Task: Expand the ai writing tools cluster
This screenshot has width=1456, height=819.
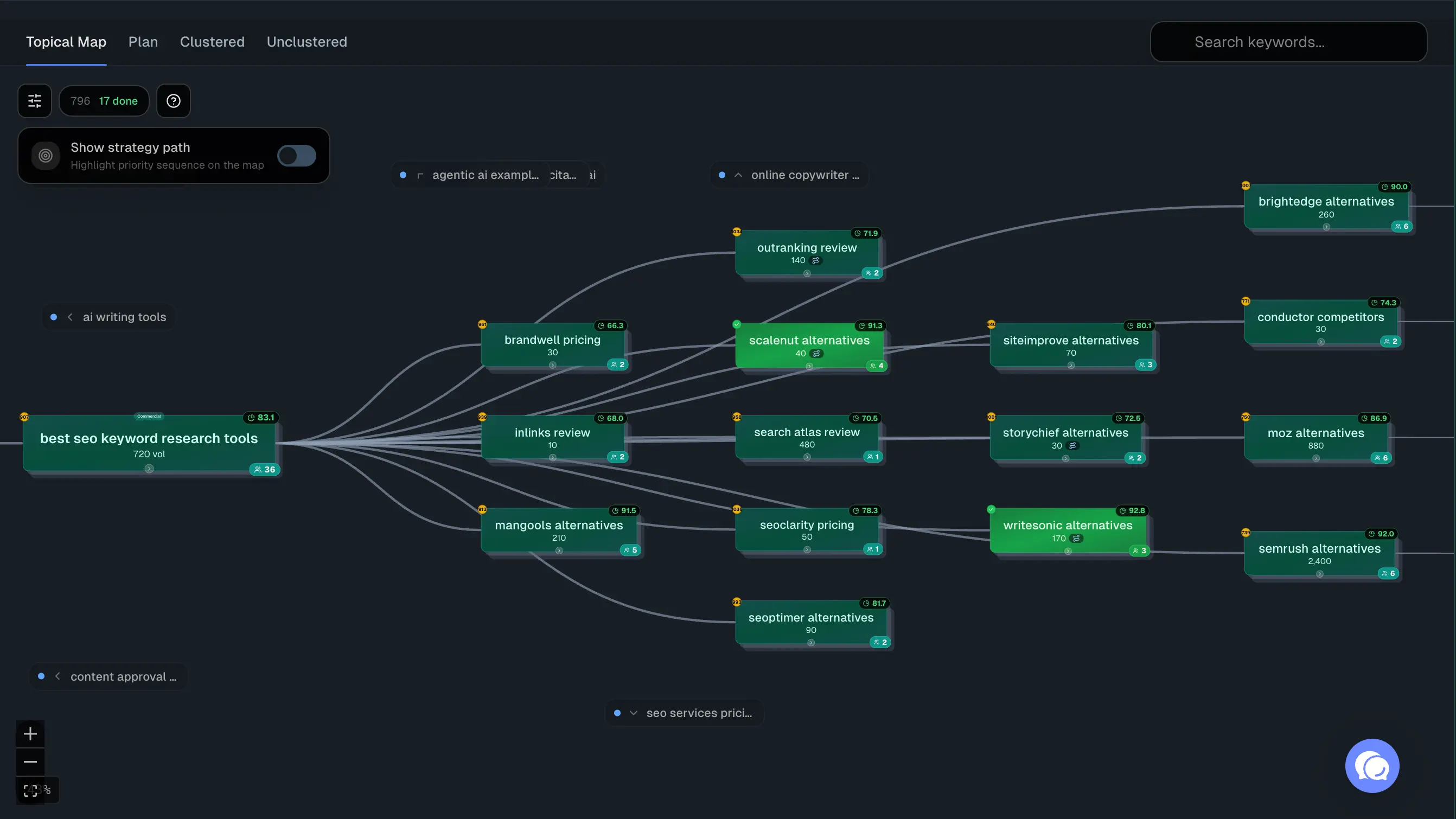Action: pos(108,317)
